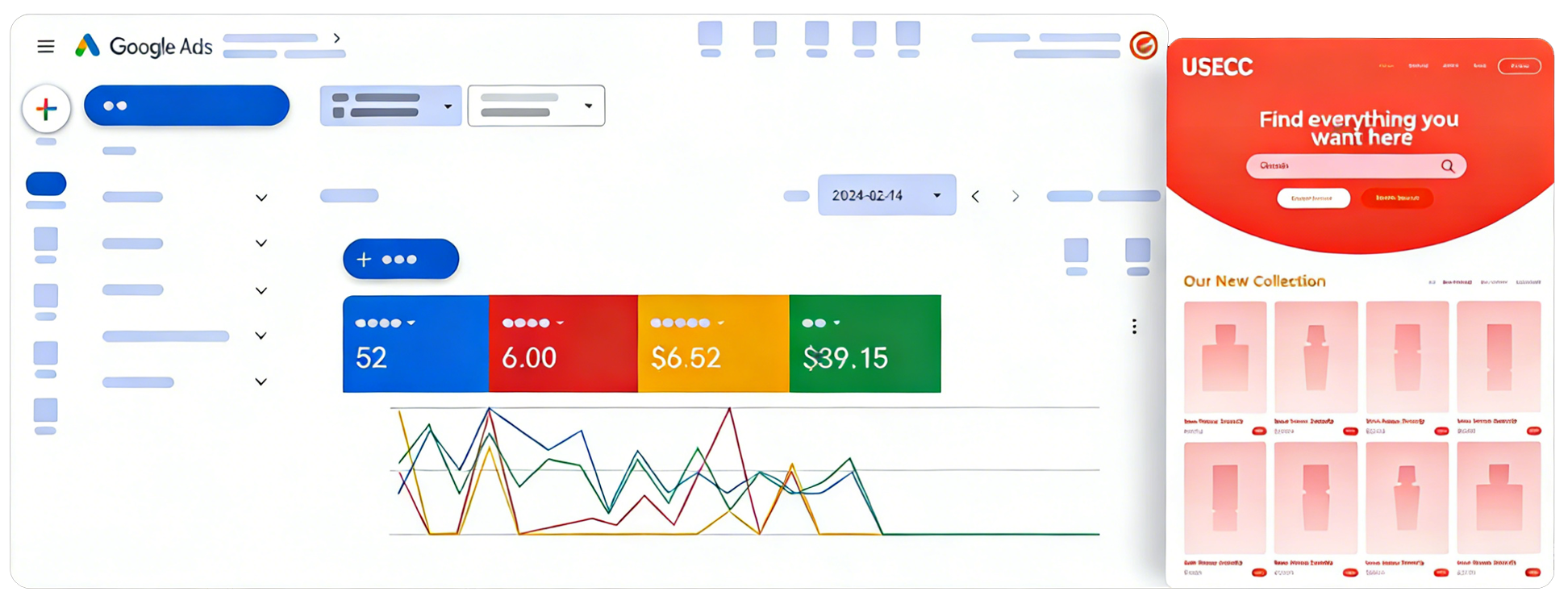Open the 2024-02-14 date dropdown

click(x=887, y=195)
